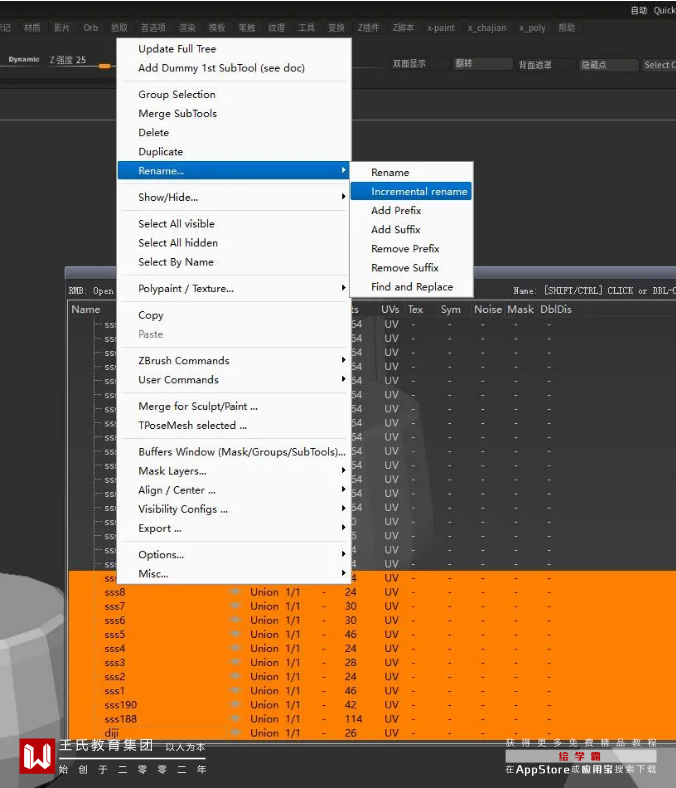Viewport: 676px width, 788px height.
Task: Choose Add Dummy 1st SubTool
Action: [233, 68]
